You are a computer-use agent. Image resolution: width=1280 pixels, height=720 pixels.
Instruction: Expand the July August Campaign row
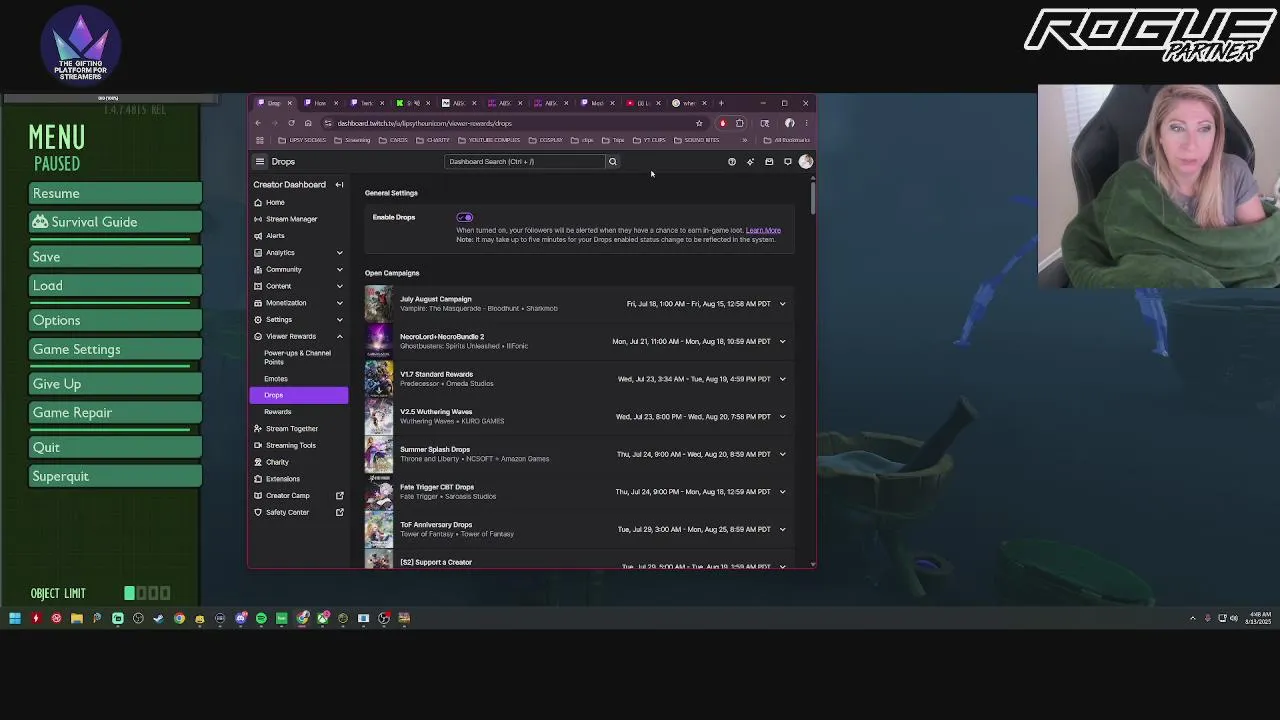tap(782, 304)
